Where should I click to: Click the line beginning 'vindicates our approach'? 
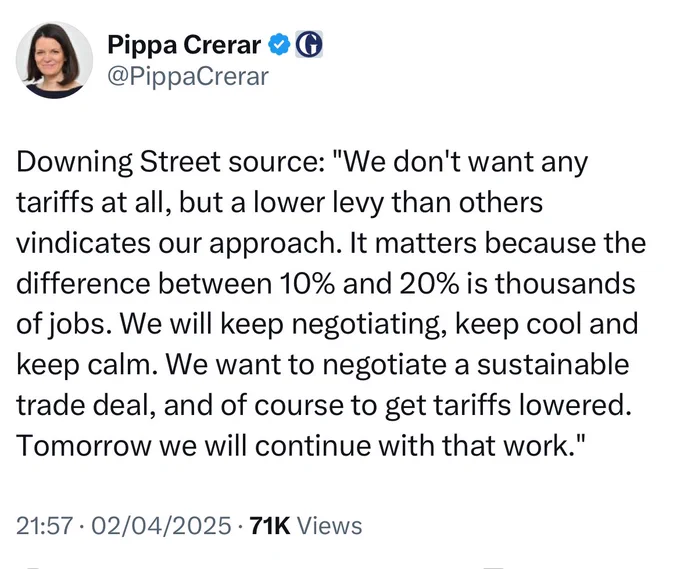331,243
